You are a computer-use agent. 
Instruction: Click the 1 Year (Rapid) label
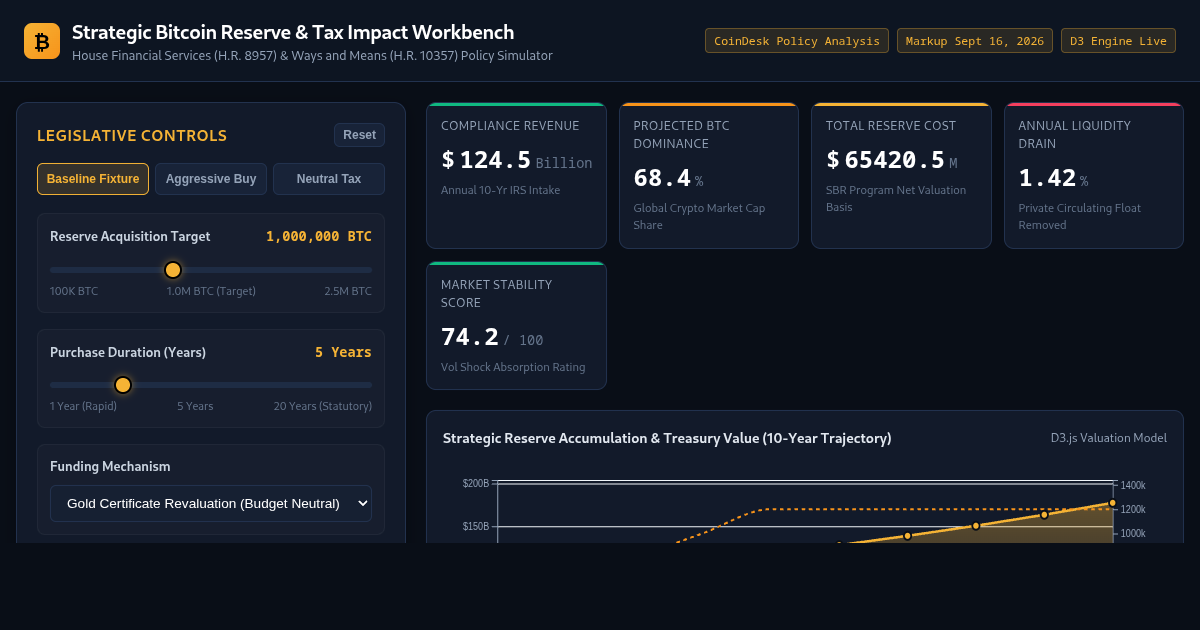[83, 406]
